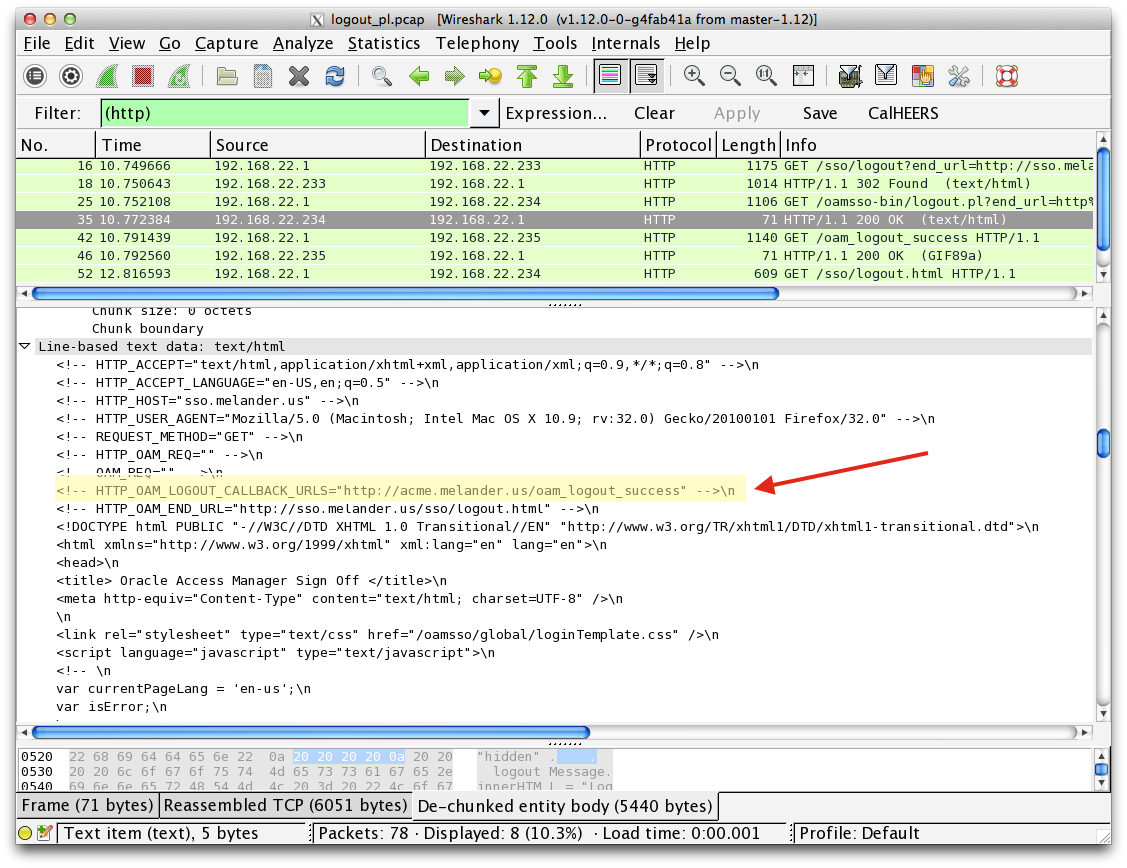Go forward in packet history
1127x868 pixels.
[x=454, y=76]
